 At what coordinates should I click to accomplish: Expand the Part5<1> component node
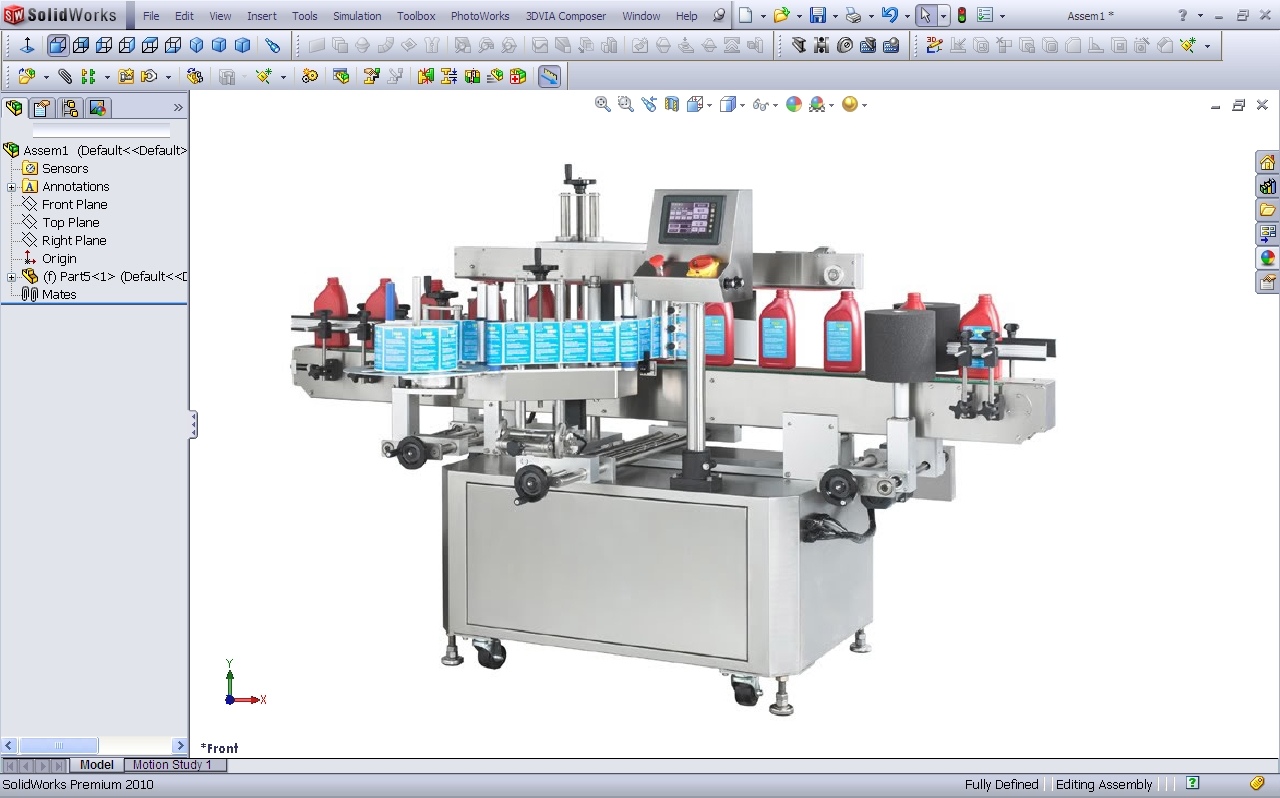pyautogui.click(x=11, y=277)
